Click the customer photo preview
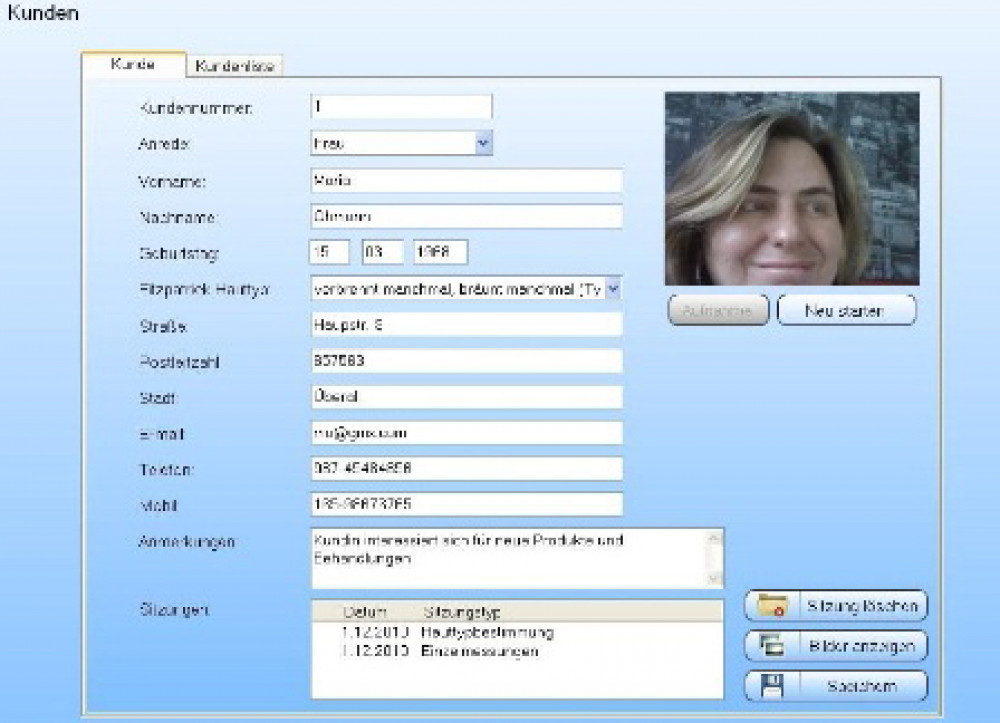Image resolution: width=1000 pixels, height=723 pixels. pyautogui.click(x=792, y=189)
